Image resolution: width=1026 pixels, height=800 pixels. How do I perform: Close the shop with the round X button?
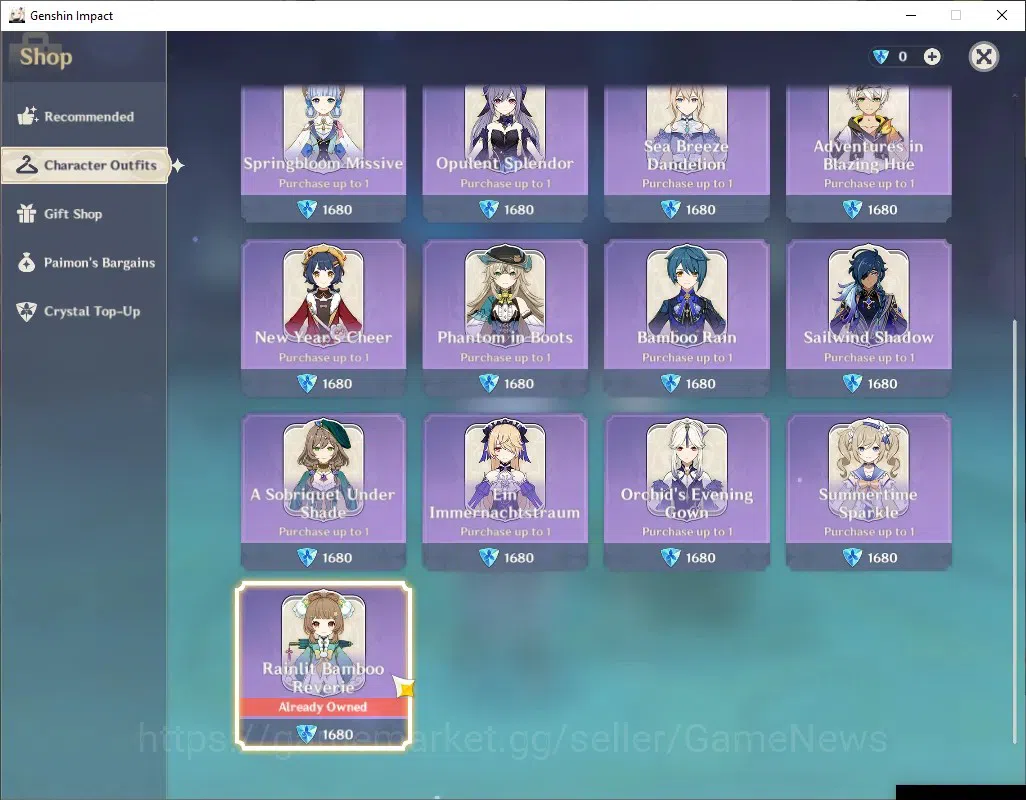click(983, 57)
